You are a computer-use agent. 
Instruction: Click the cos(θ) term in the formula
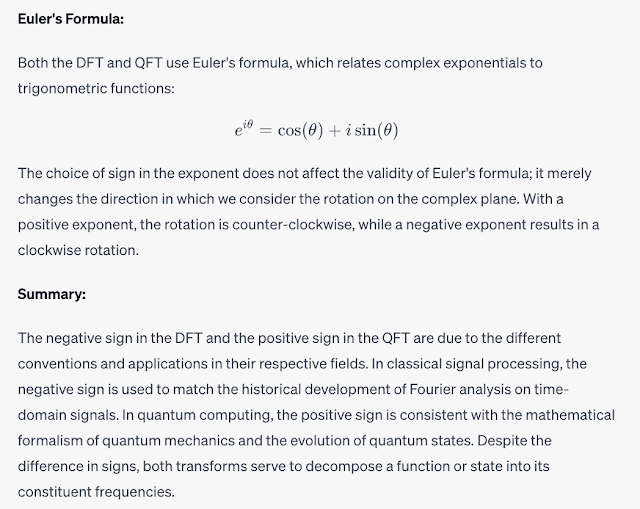pos(300,130)
